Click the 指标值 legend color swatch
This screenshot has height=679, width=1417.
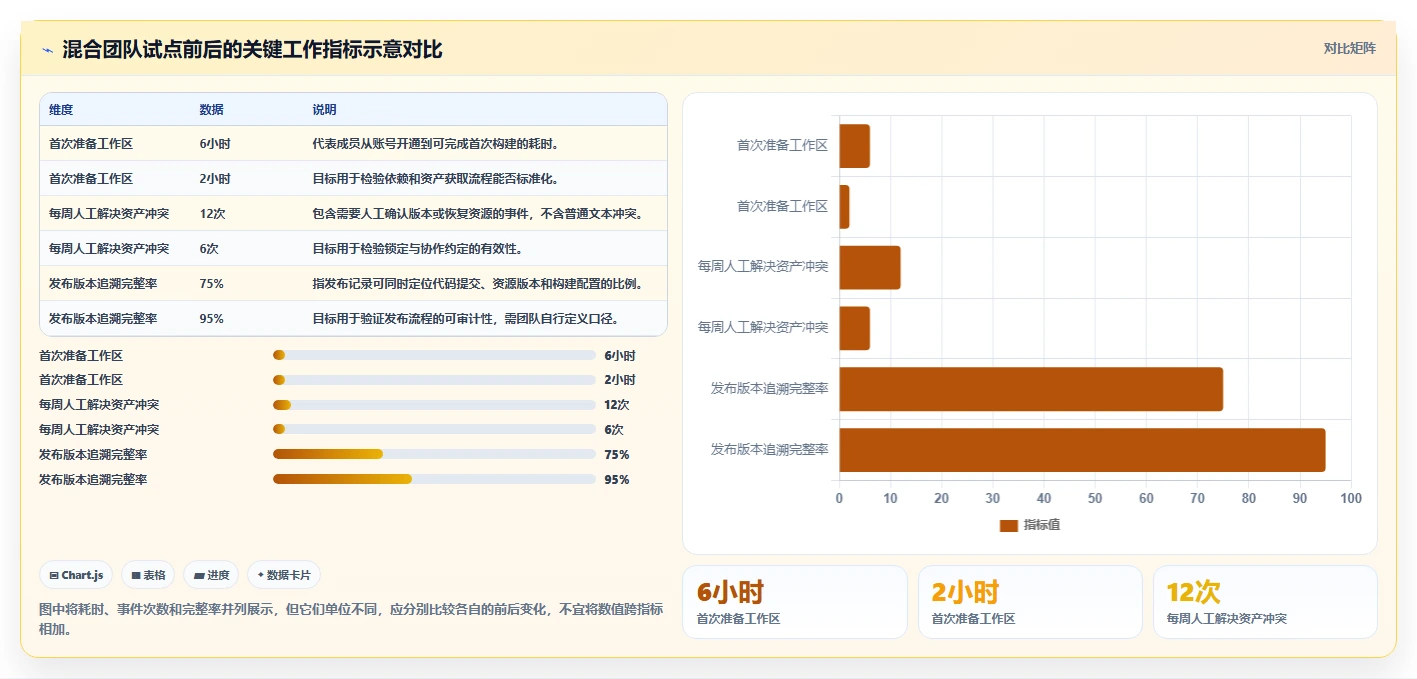tap(1008, 525)
